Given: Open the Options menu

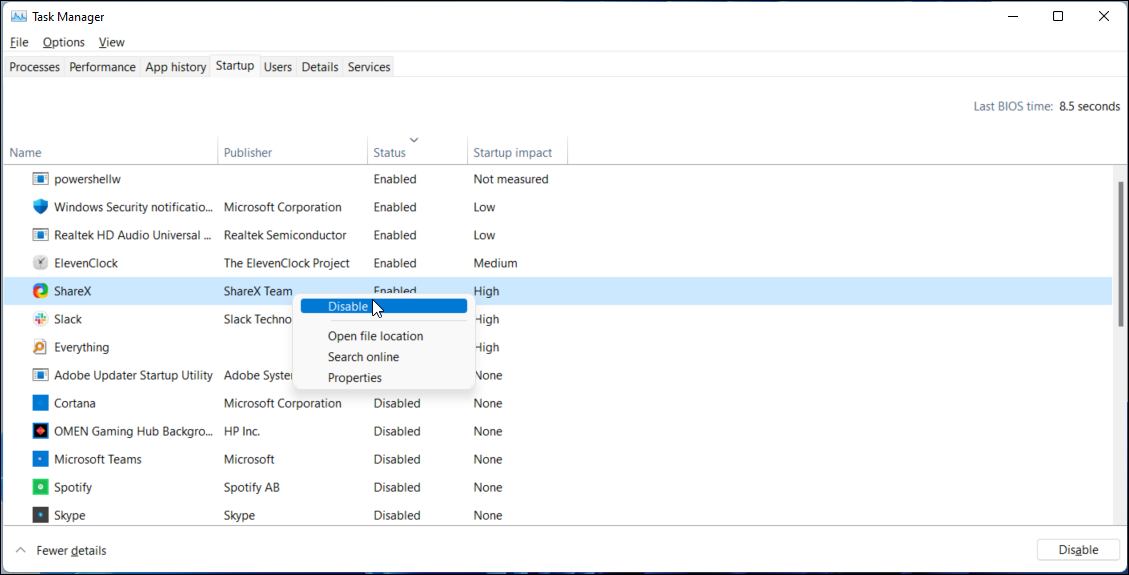Looking at the screenshot, I should click(x=63, y=42).
